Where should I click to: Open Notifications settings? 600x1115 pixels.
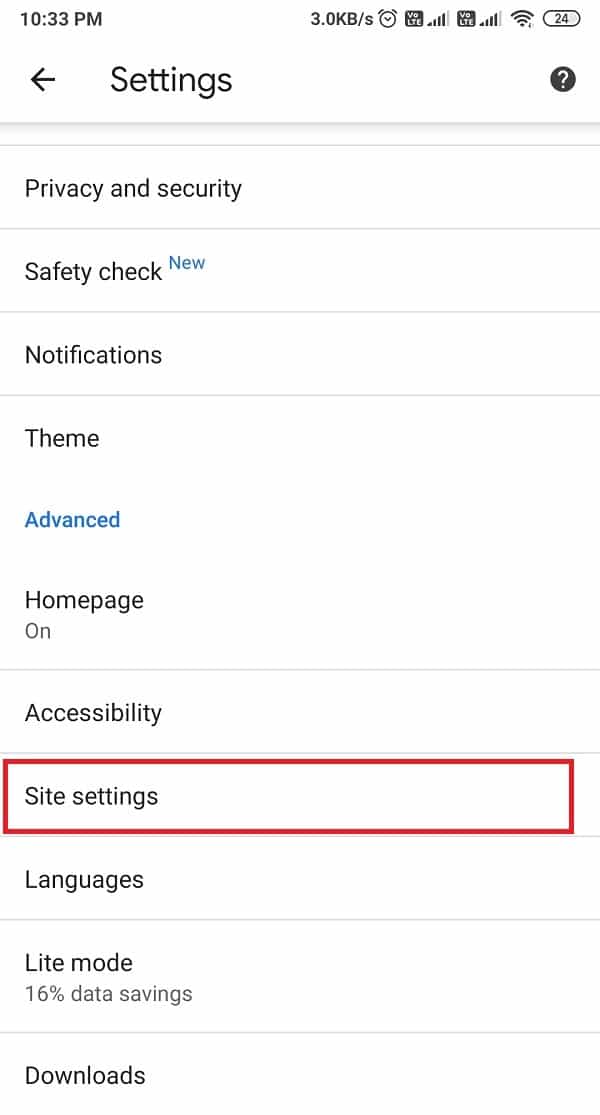click(x=93, y=355)
